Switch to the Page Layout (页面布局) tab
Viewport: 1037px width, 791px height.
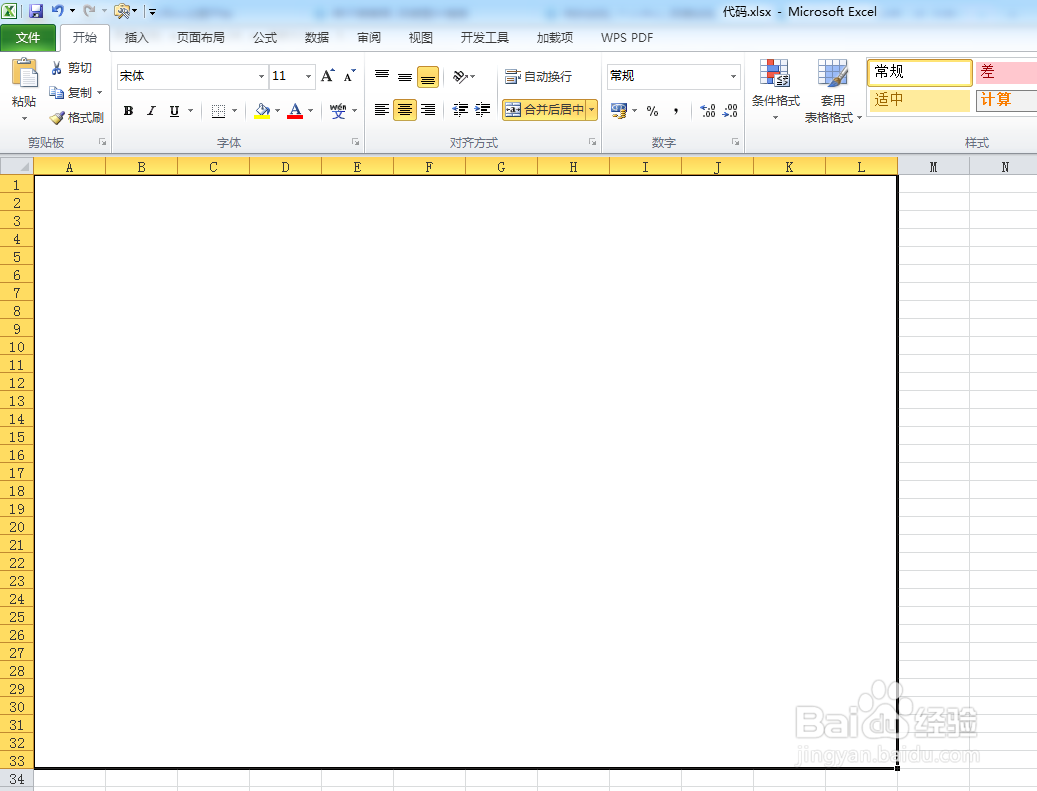click(x=200, y=38)
